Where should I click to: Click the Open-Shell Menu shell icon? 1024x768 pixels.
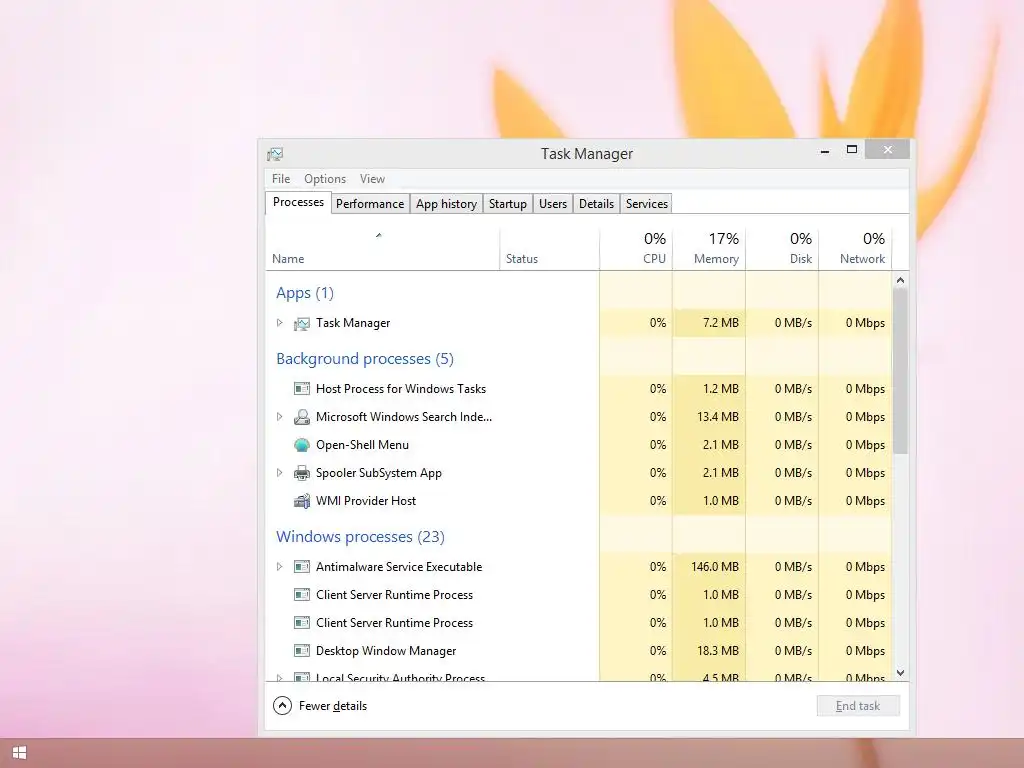[x=302, y=445]
